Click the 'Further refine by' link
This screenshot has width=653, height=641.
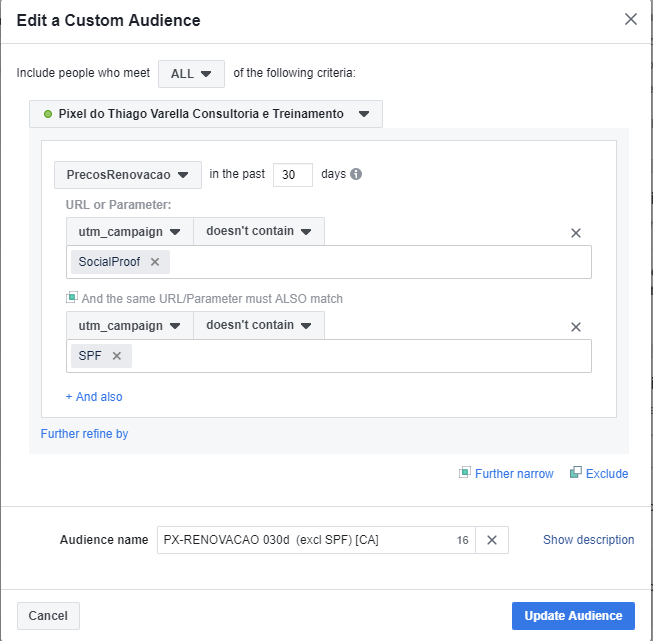tap(84, 434)
